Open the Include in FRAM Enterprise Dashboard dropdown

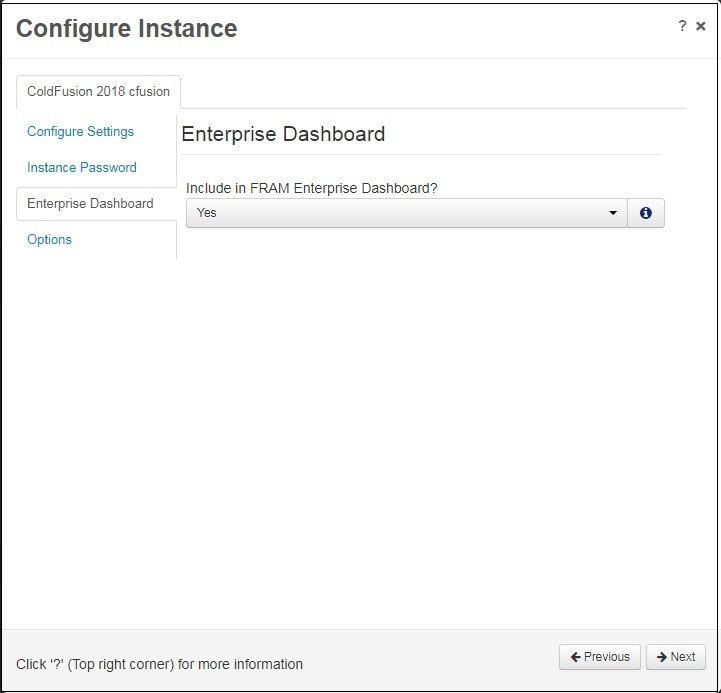(x=406, y=213)
